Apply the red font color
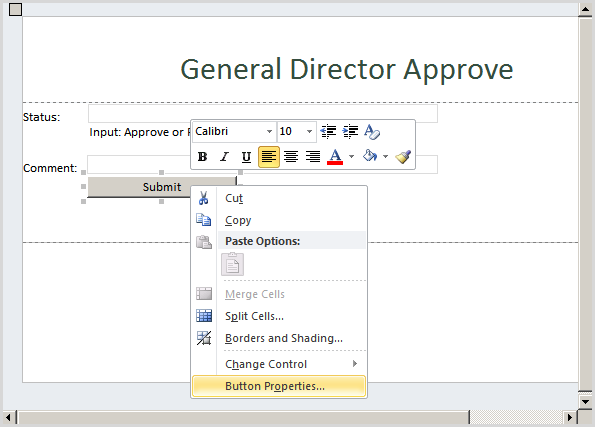 (x=335, y=156)
